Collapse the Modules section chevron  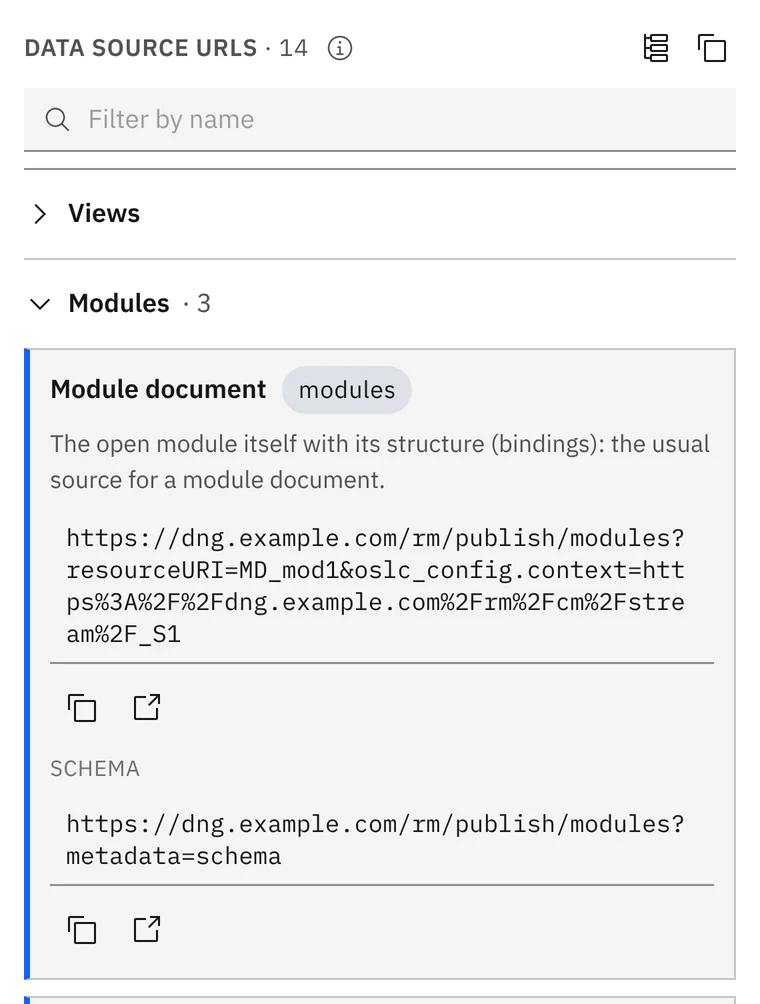click(x=40, y=304)
